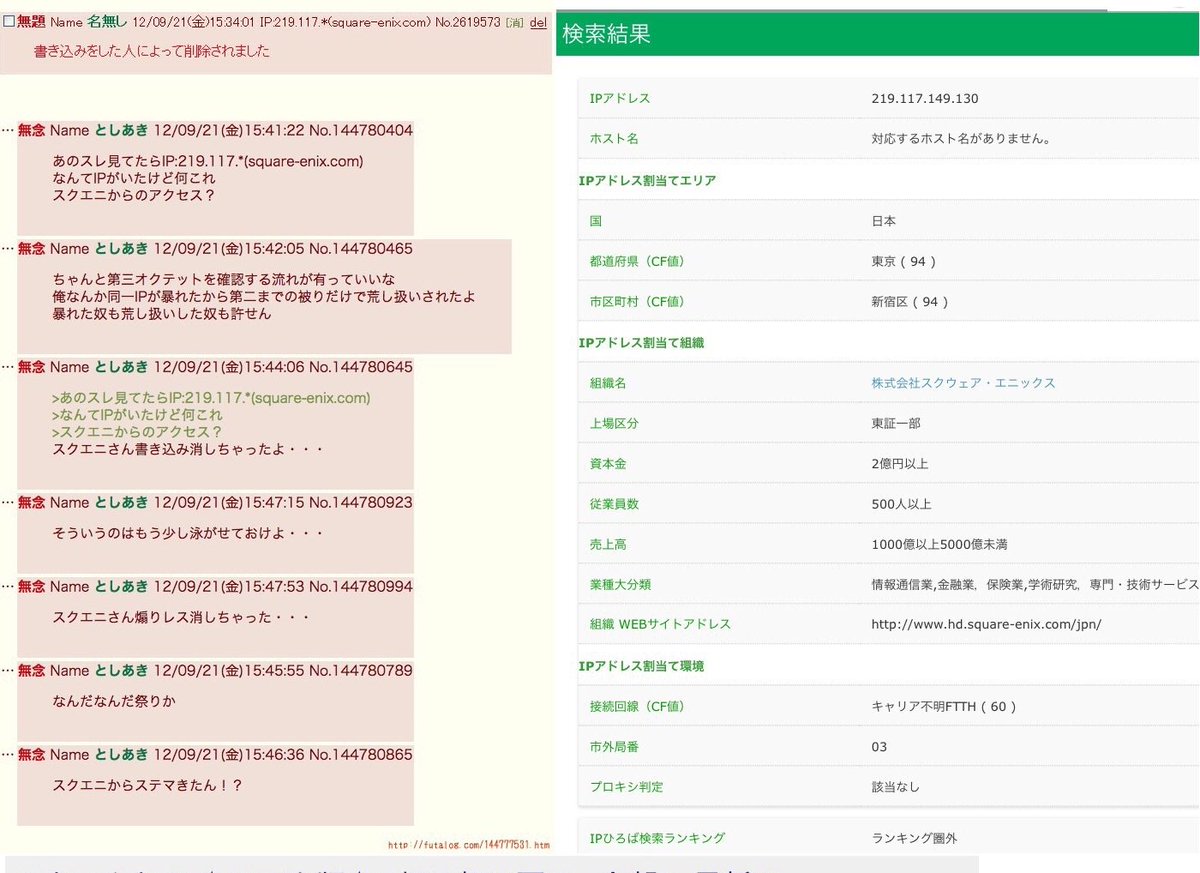Open the 株式会社スクウェア・エニックス organization link

tap(963, 383)
